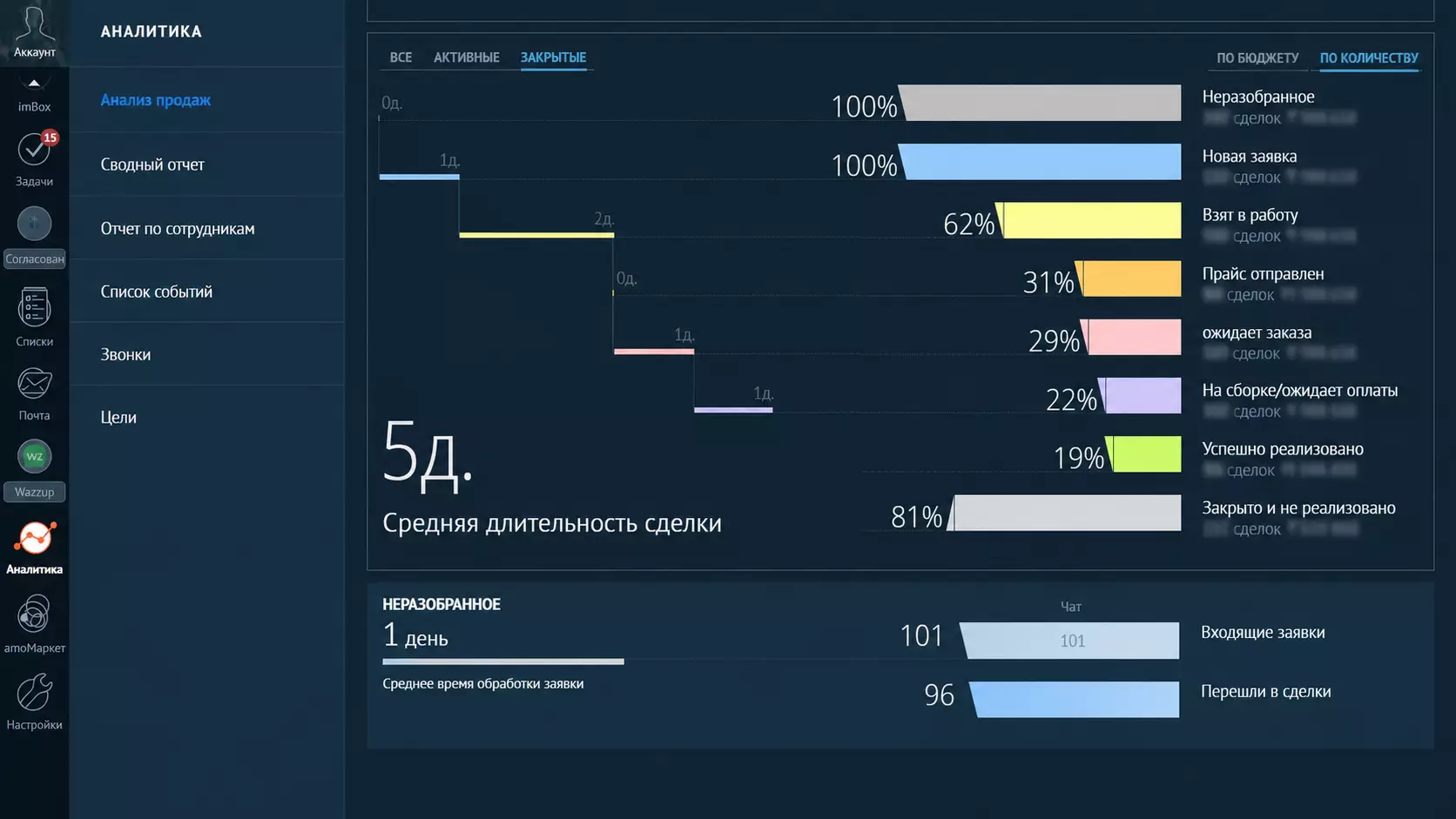The height and width of the screenshot is (819, 1456).
Task: Click the blue Новая заявка funnel bar
Action: click(x=1040, y=162)
